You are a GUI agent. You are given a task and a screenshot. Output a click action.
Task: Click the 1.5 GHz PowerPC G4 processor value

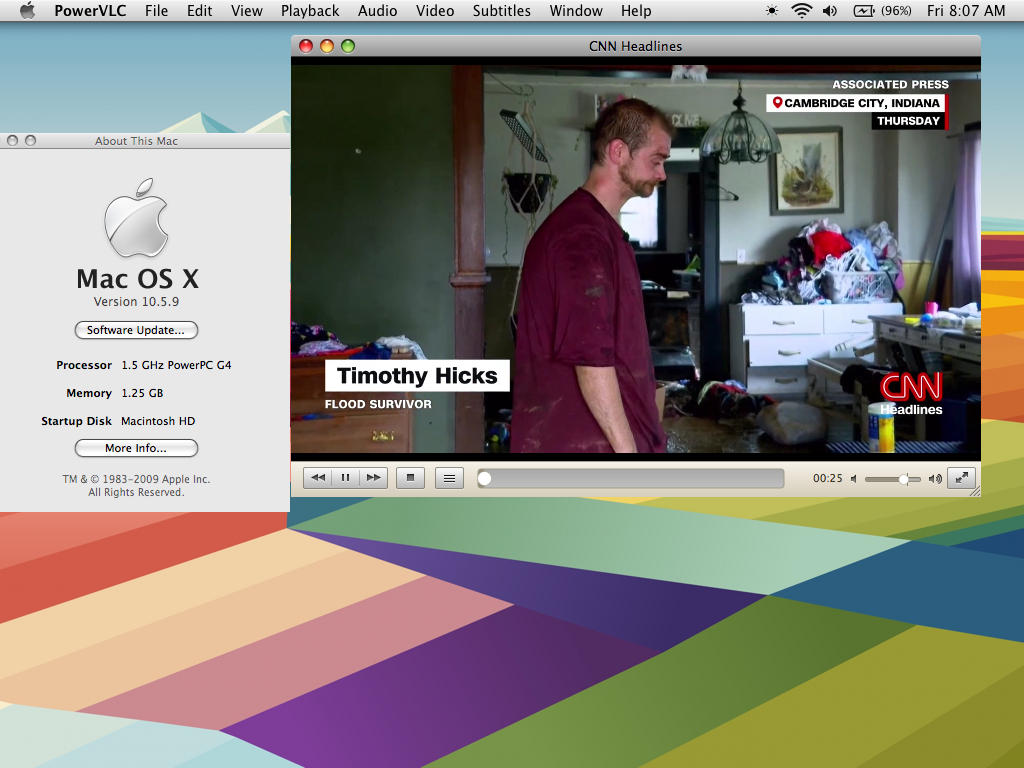[176, 365]
